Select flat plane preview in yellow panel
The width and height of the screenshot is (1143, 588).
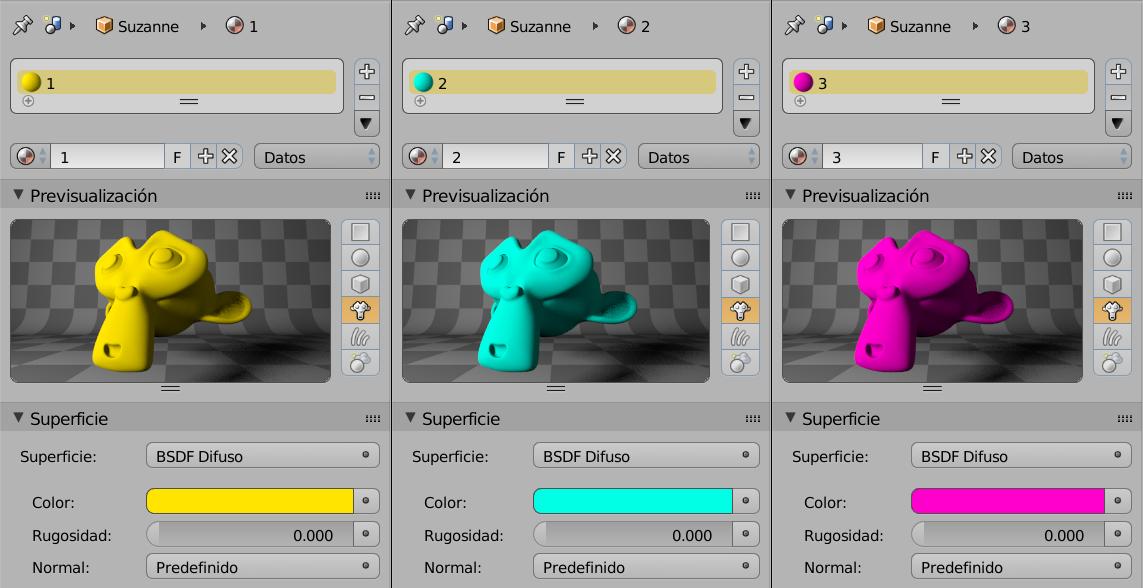(x=360, y=232)
